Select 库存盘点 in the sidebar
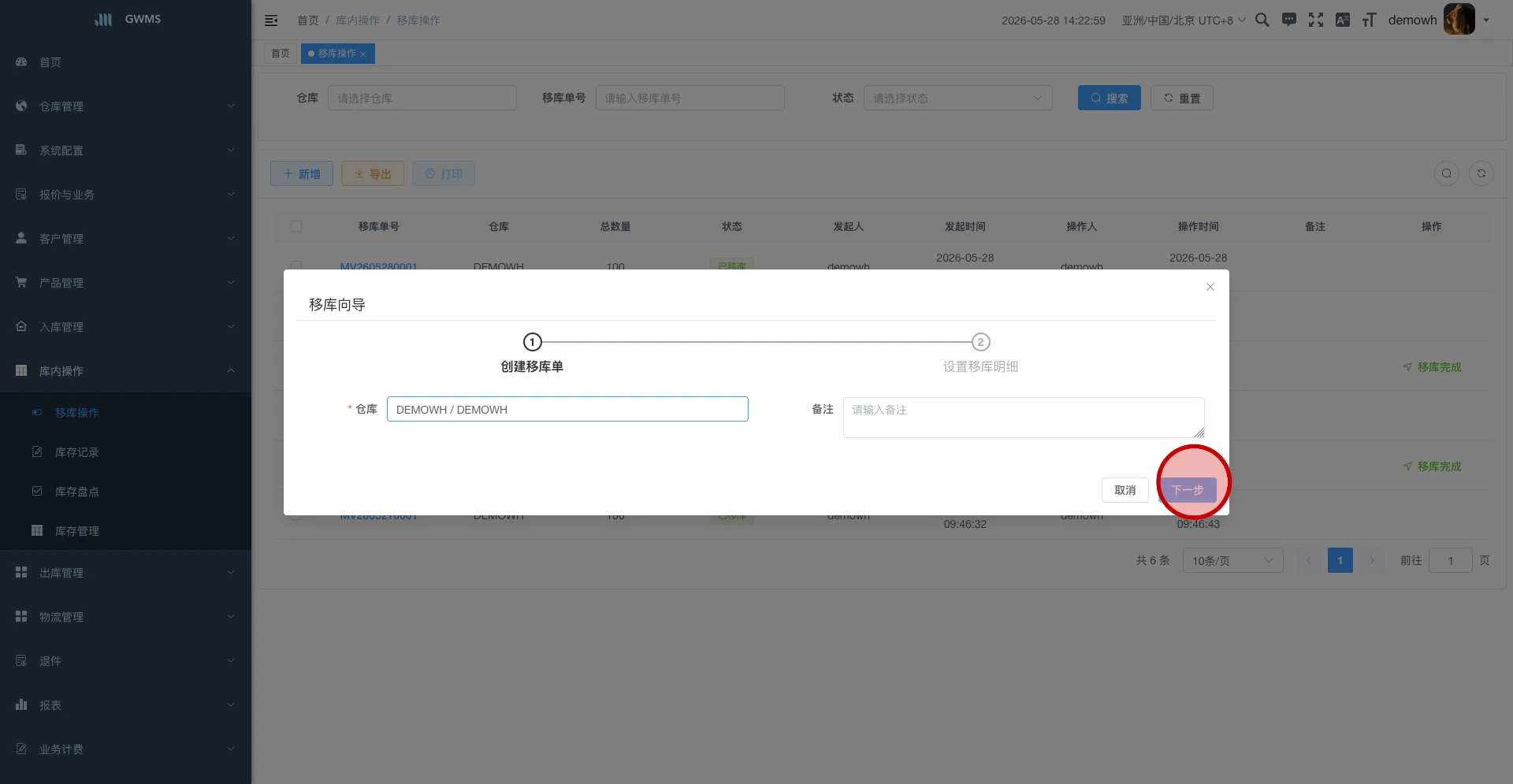The width and height of the screenshot is (1513, 784). pos(126,492)
